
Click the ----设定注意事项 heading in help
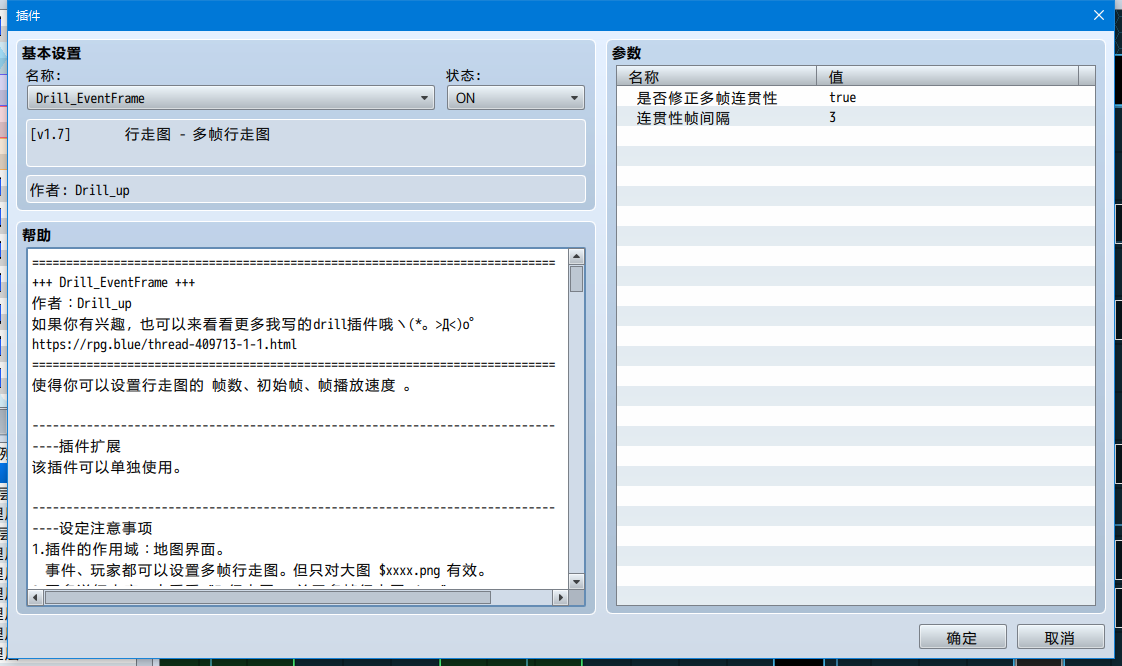click(x=92, y=528)
